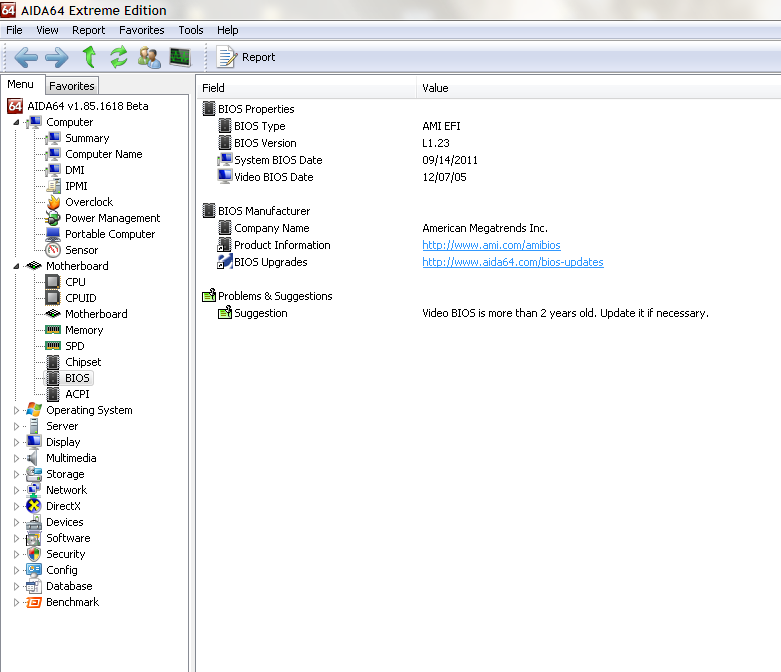This screenshot has height=672, width=781.
Task: Select the BIOS Type row
Action: pos(489,126)
